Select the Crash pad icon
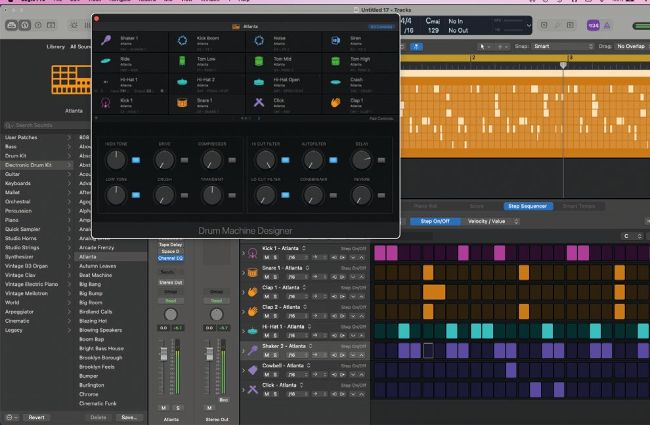 click(x=335, y=82)
